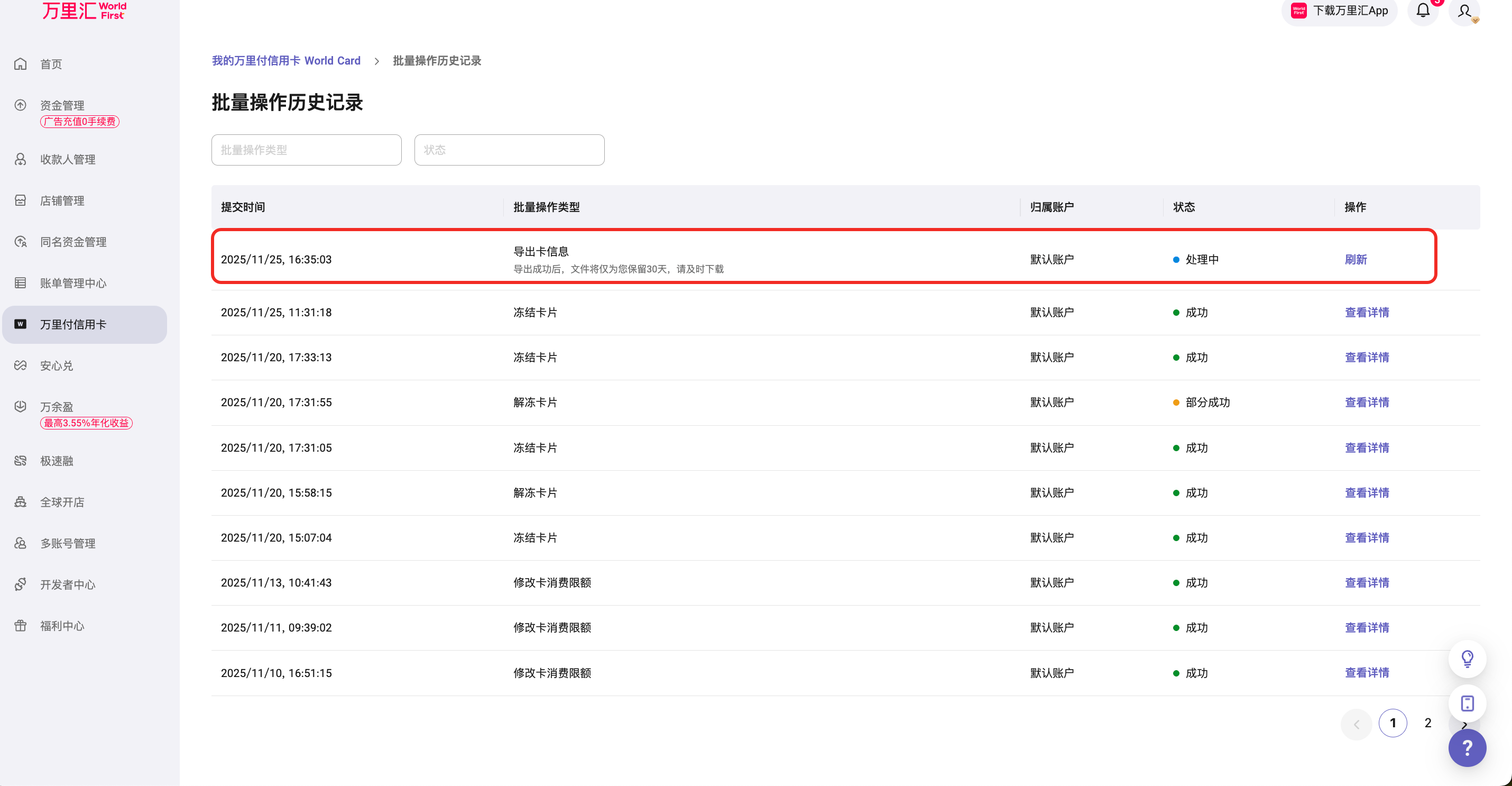The height and width of the screenshot is (786, 1512).
Task: Click the 首页 home icon in sidebar
Action: pos(21,64)
